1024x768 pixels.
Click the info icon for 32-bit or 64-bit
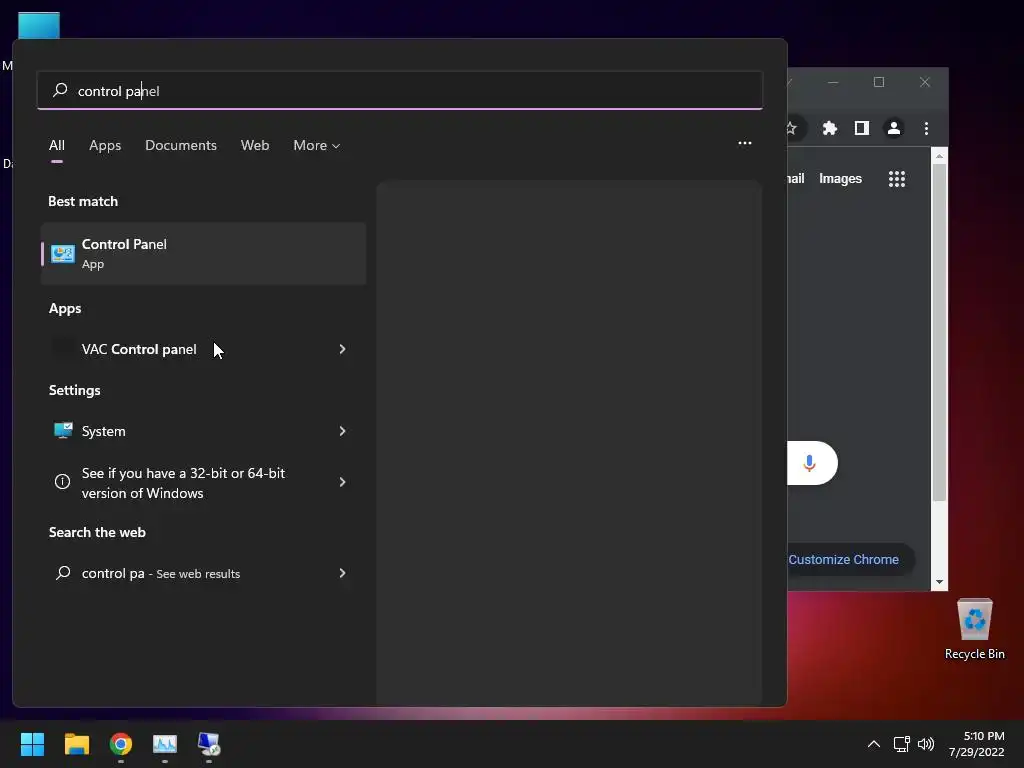(62, 482)
